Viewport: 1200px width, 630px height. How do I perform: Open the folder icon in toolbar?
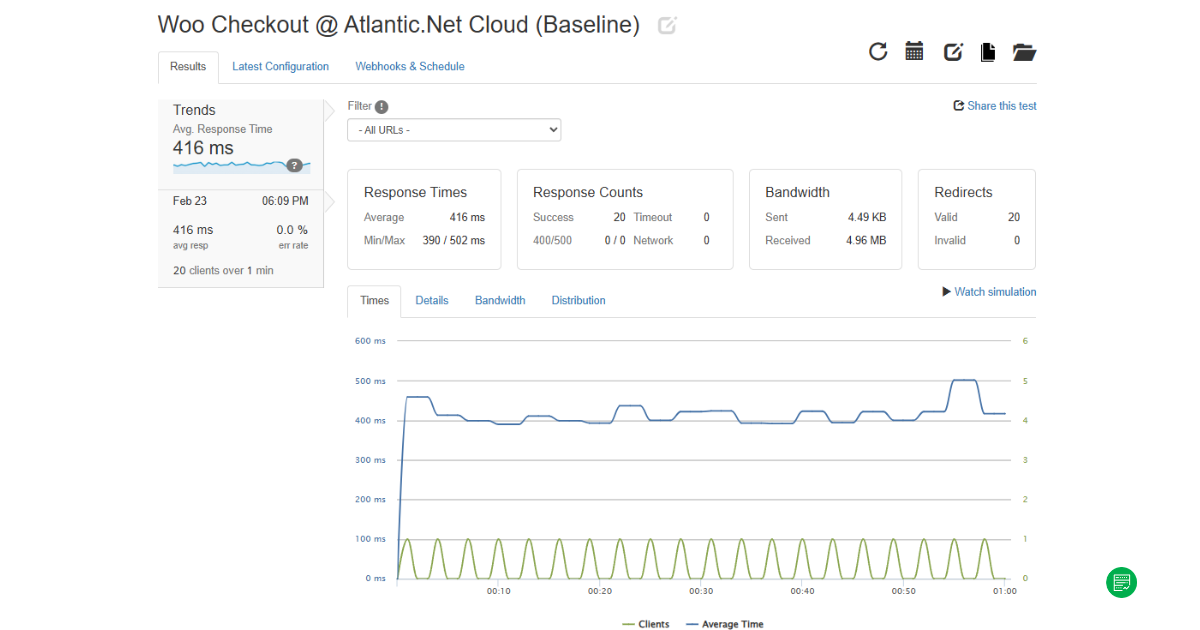1024,52
